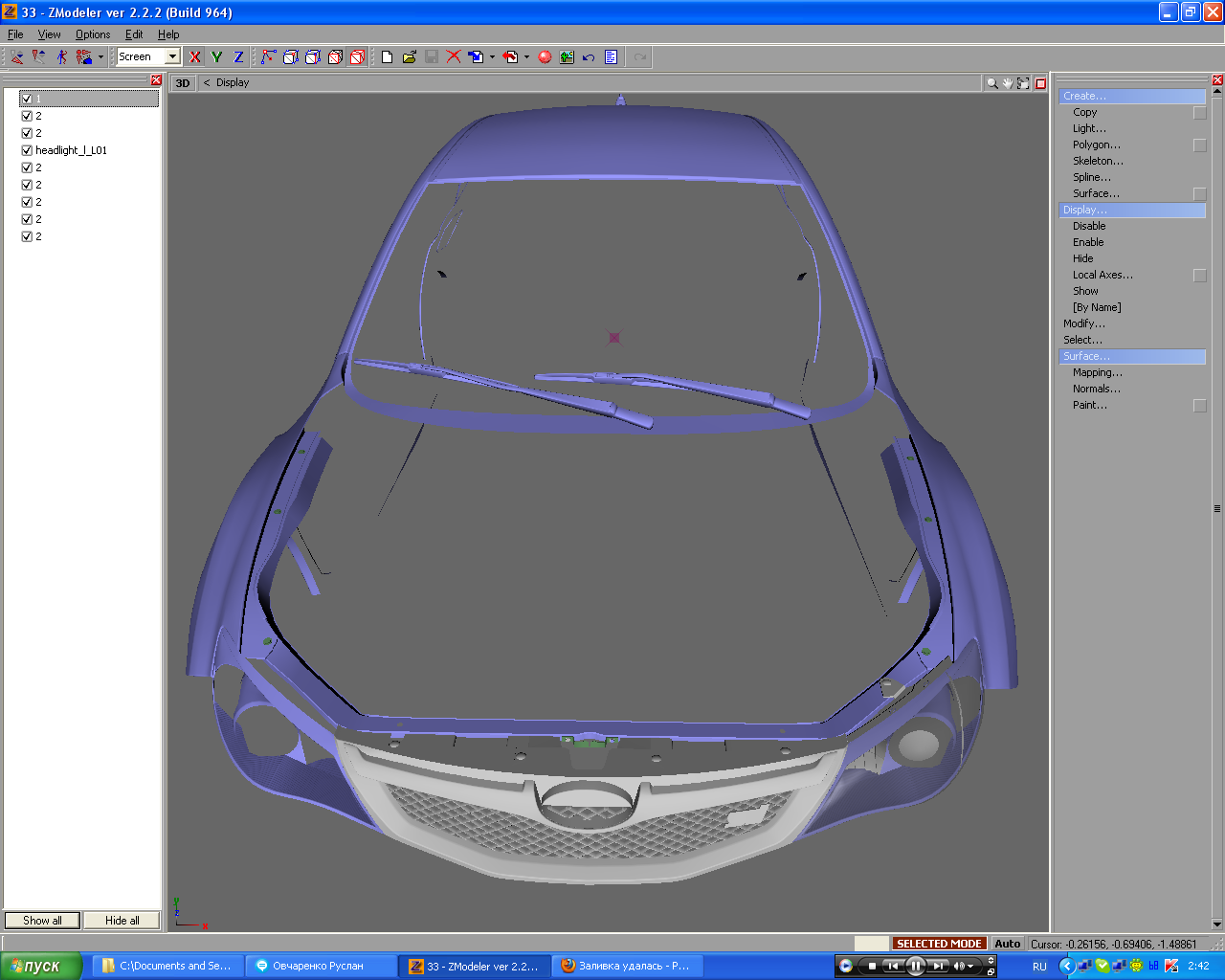Open the dropdown arrow beside the Import icon

(x=492, y=57)
